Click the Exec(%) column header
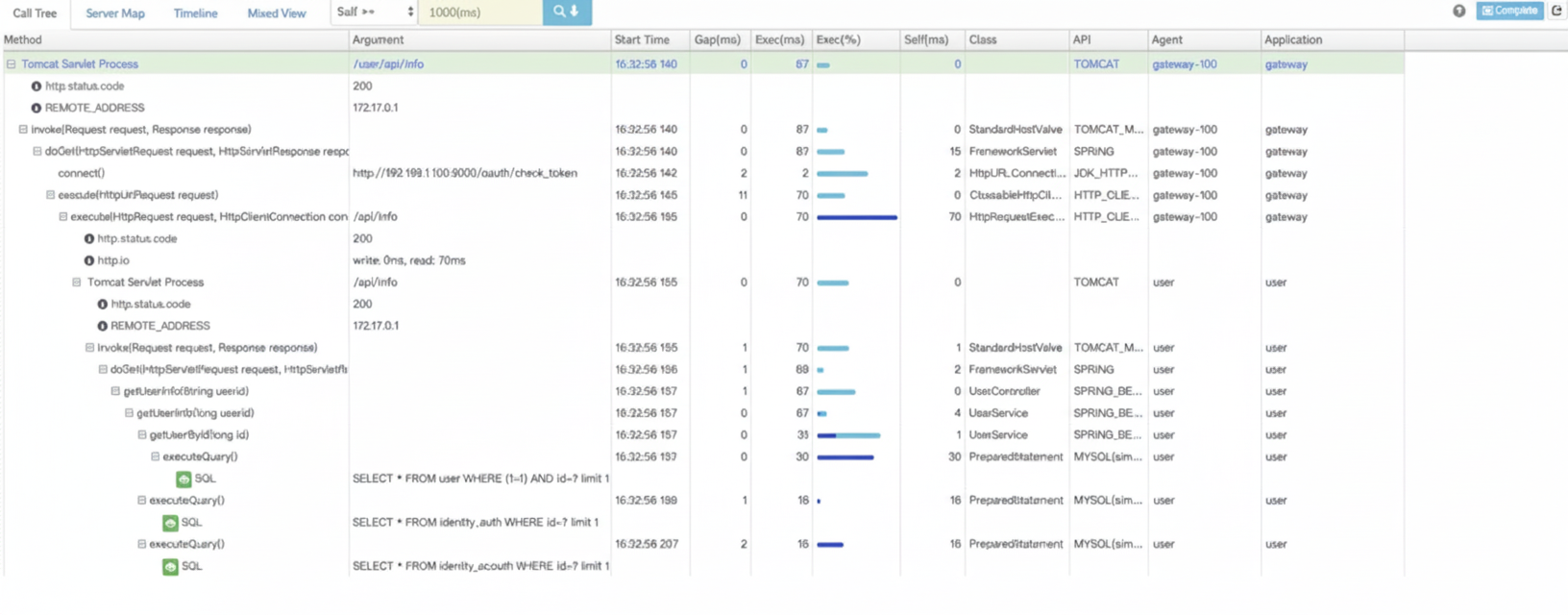The height and width of the screenshot is (615, 1568). click(838, 39)
